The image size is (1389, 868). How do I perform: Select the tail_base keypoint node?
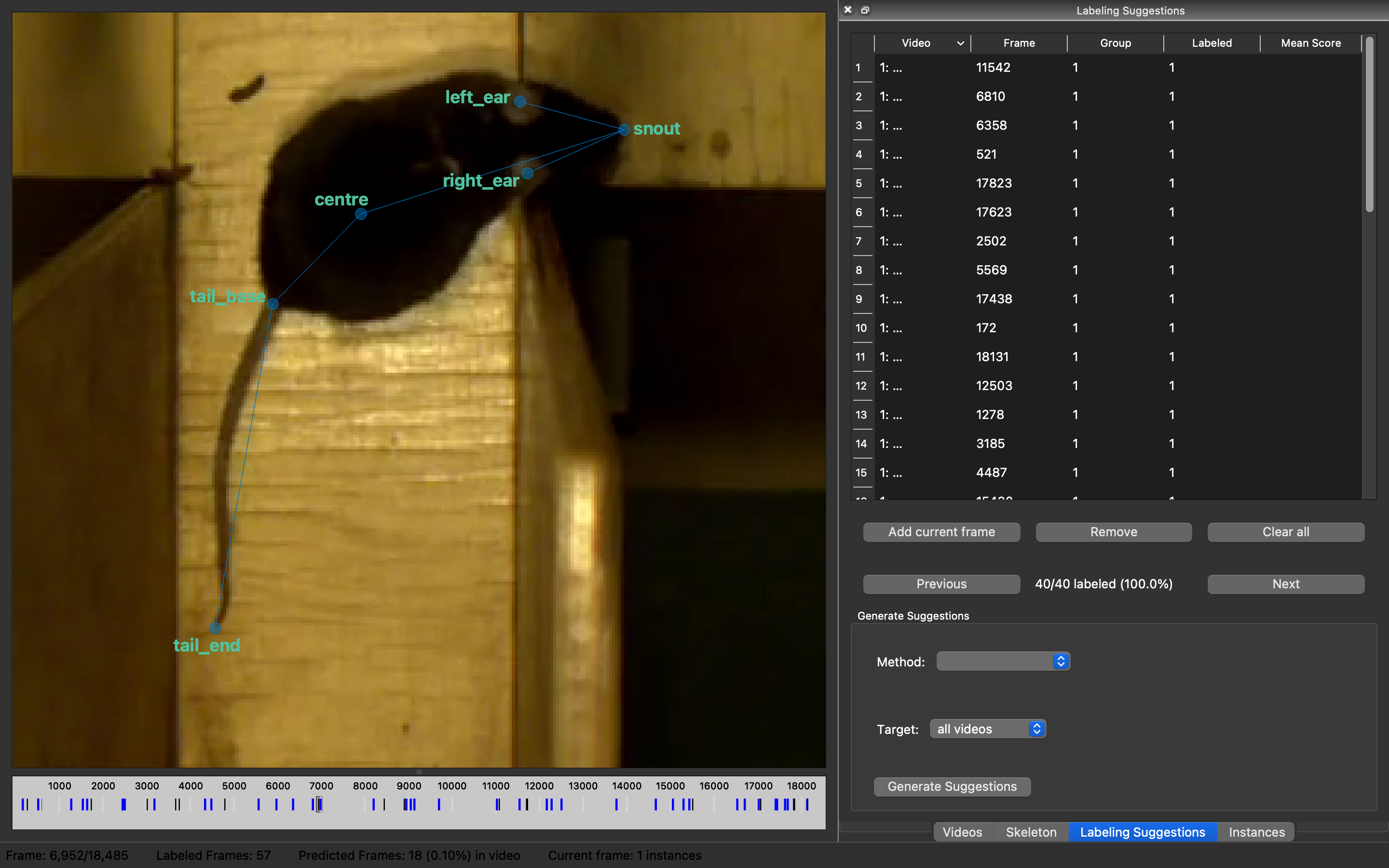point(272,304)
